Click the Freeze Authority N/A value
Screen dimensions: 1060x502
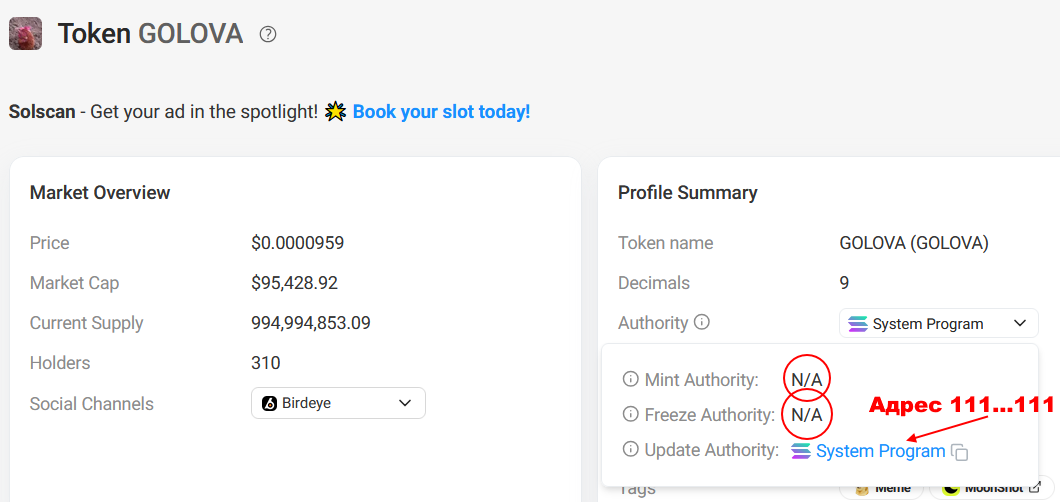(x=806, y=414)
